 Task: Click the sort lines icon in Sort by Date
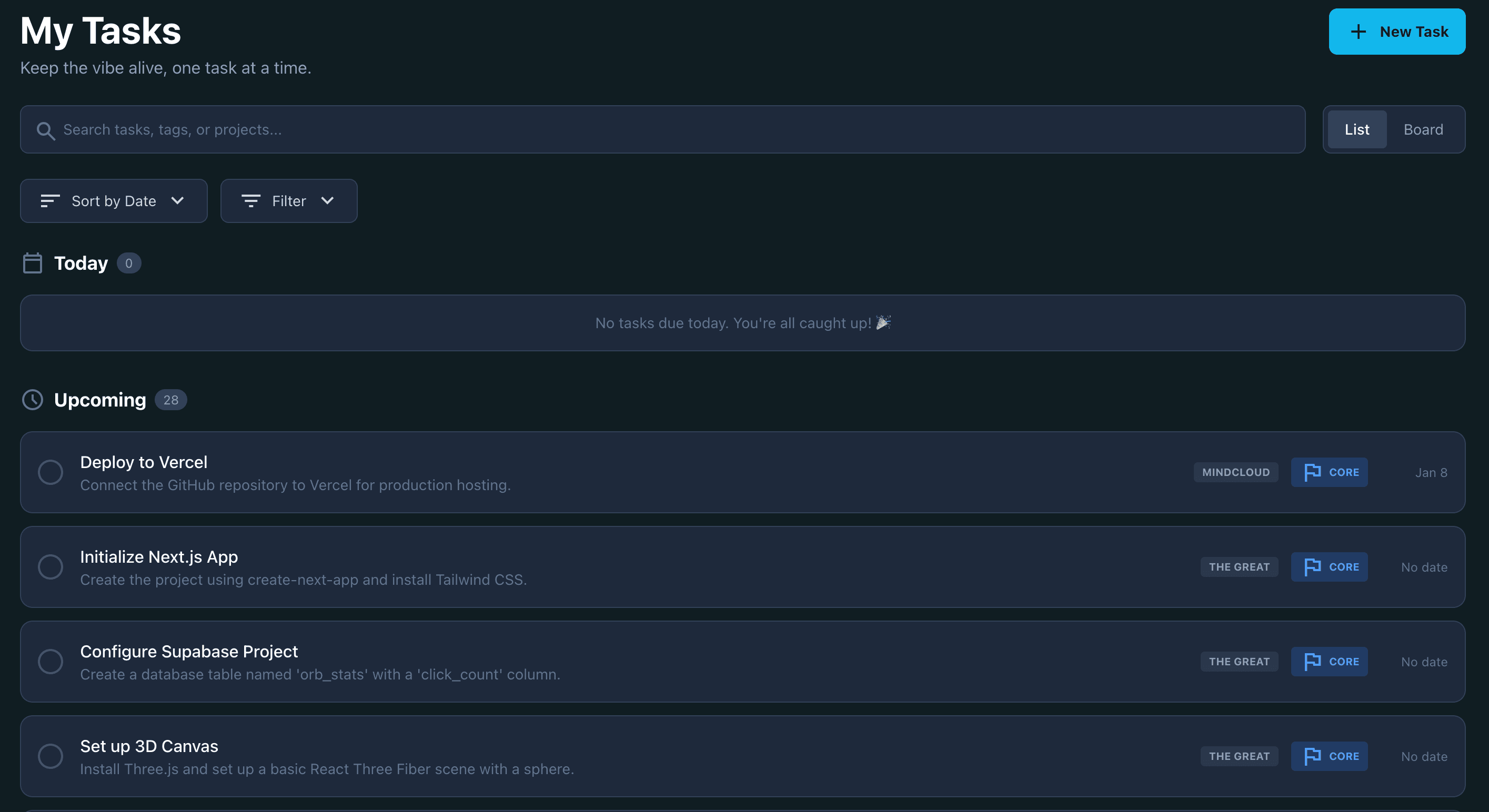click(x=49, y=201)
